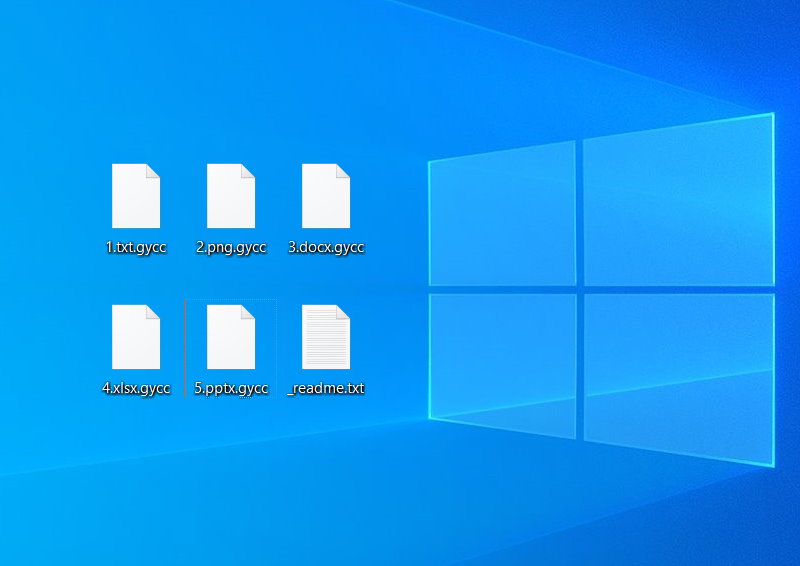
Task: Click the '1.txt.gycc' filename label
Action: coord(136,247)
